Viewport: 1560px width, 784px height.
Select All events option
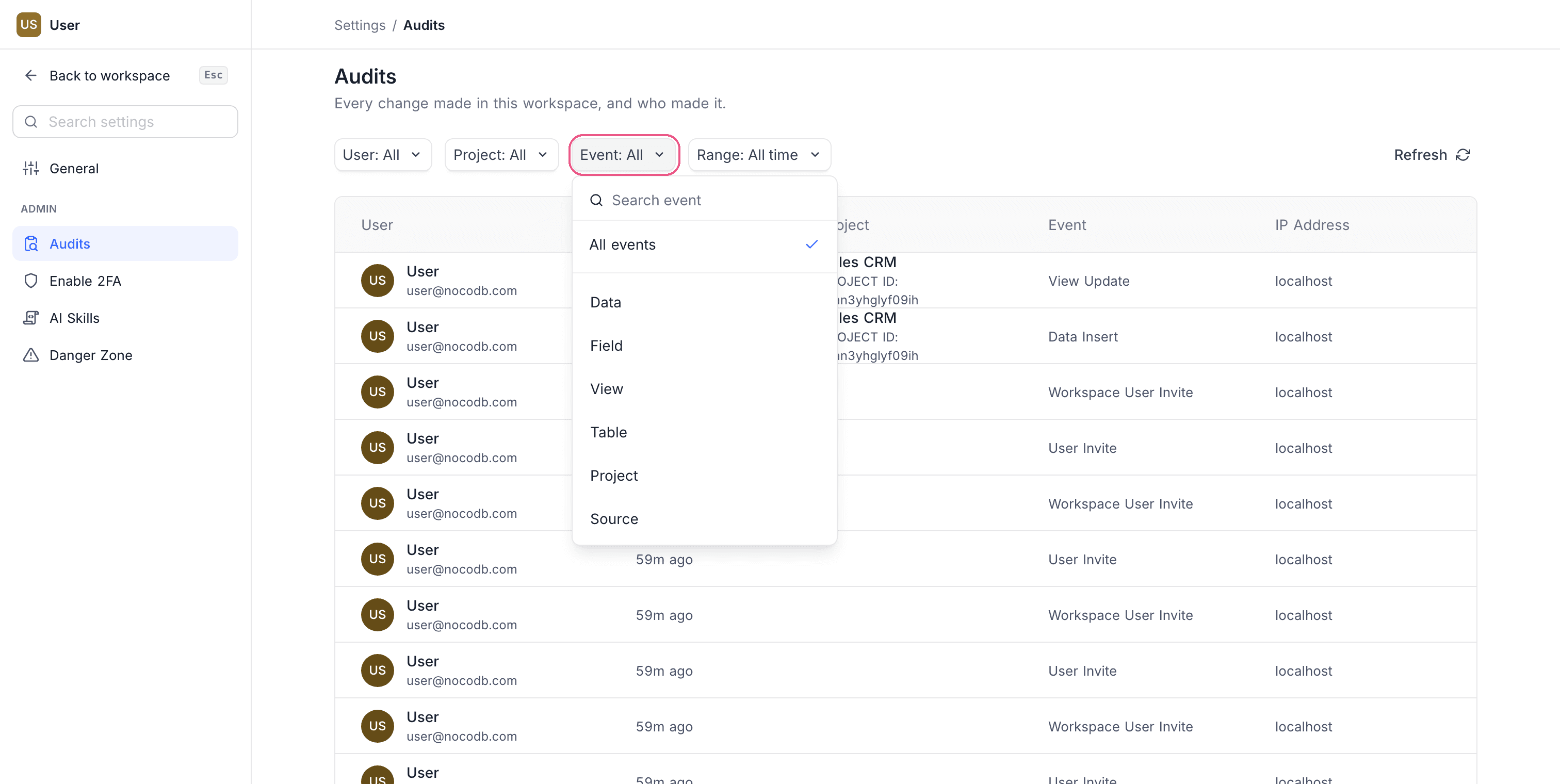click(x=704, y=244)
